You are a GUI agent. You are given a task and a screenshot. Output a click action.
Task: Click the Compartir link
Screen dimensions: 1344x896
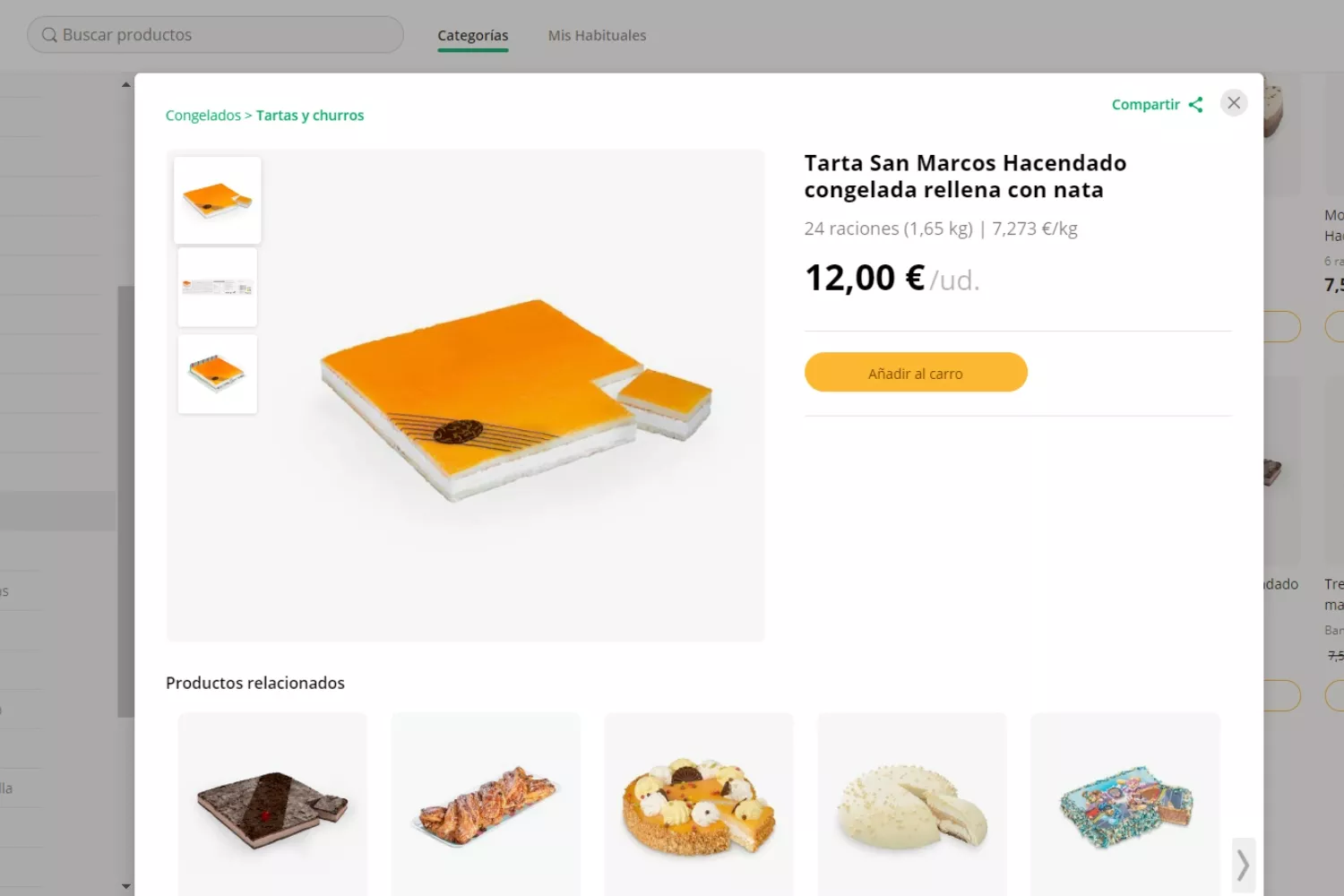1146,104
